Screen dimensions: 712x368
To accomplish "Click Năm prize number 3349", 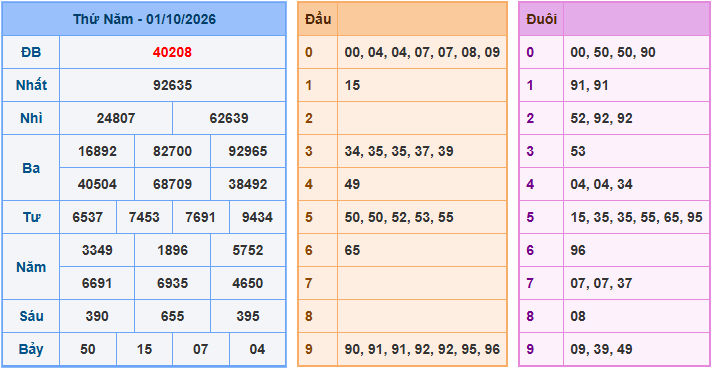I will pyautogui.click(x=97, y=250).
